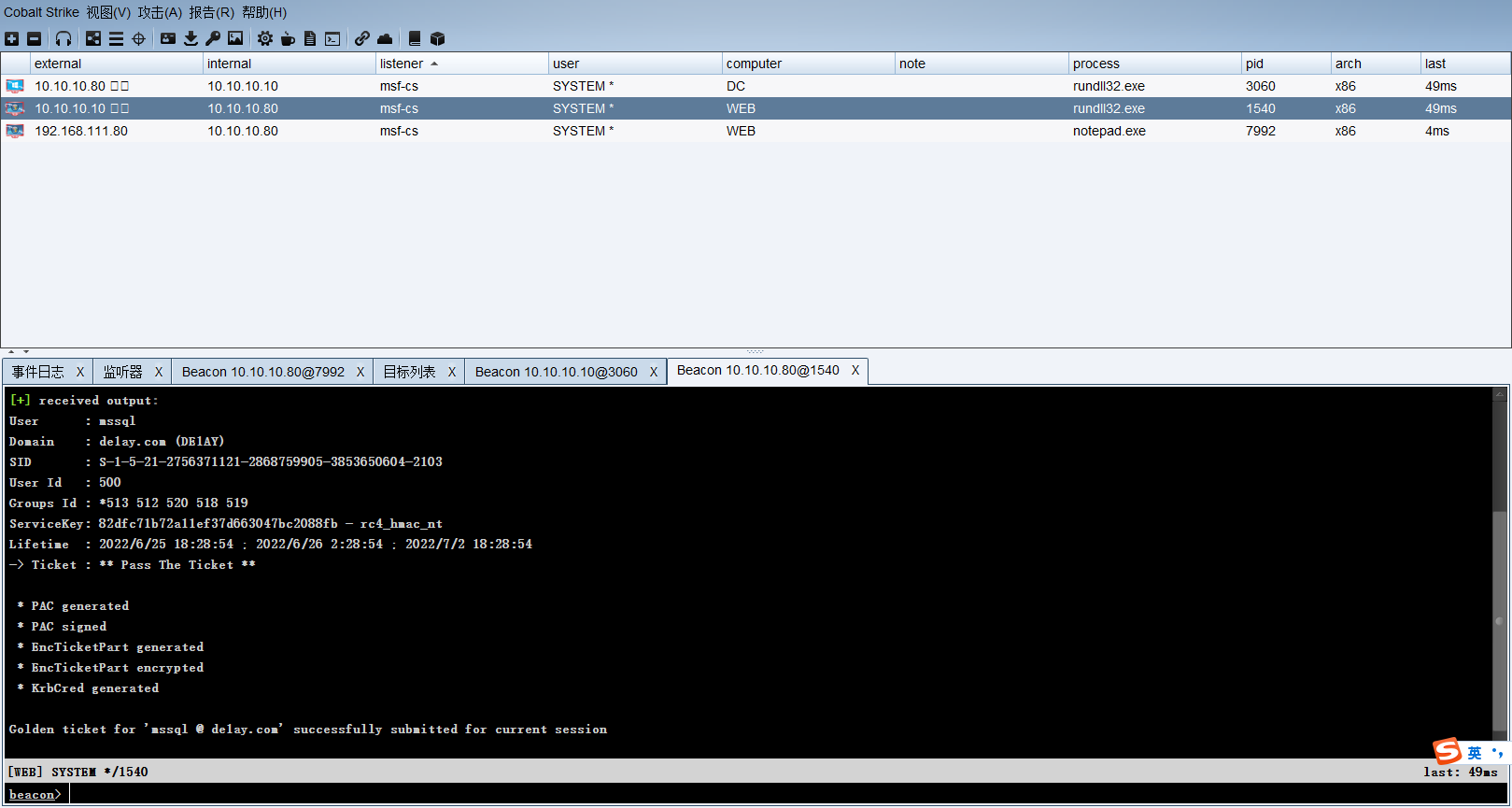Close the Beacon 10.10.10.80@7992 tab
Viewport: 1512px width, 808px height.
(x=360, y=372)
